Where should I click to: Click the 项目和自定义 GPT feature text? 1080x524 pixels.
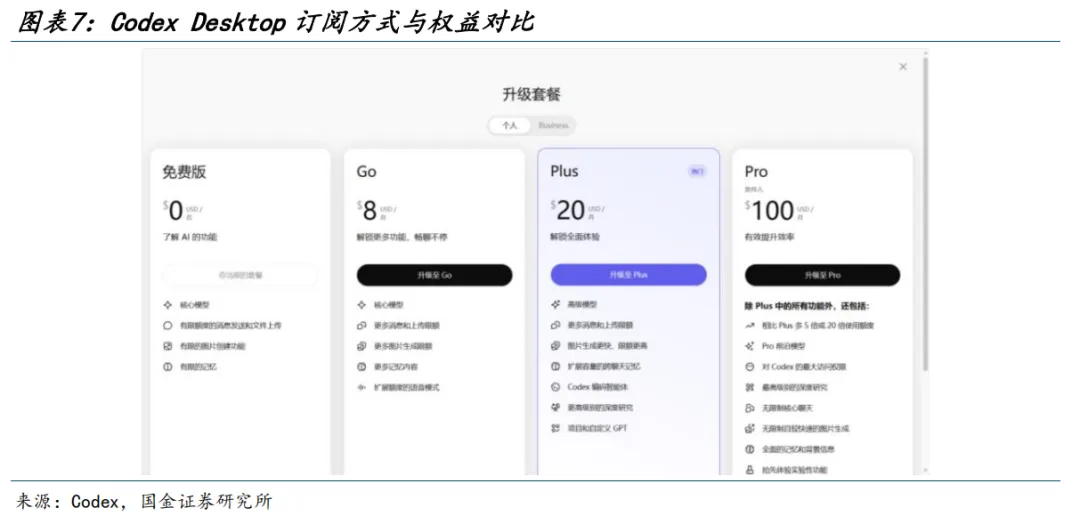(597, 428)
